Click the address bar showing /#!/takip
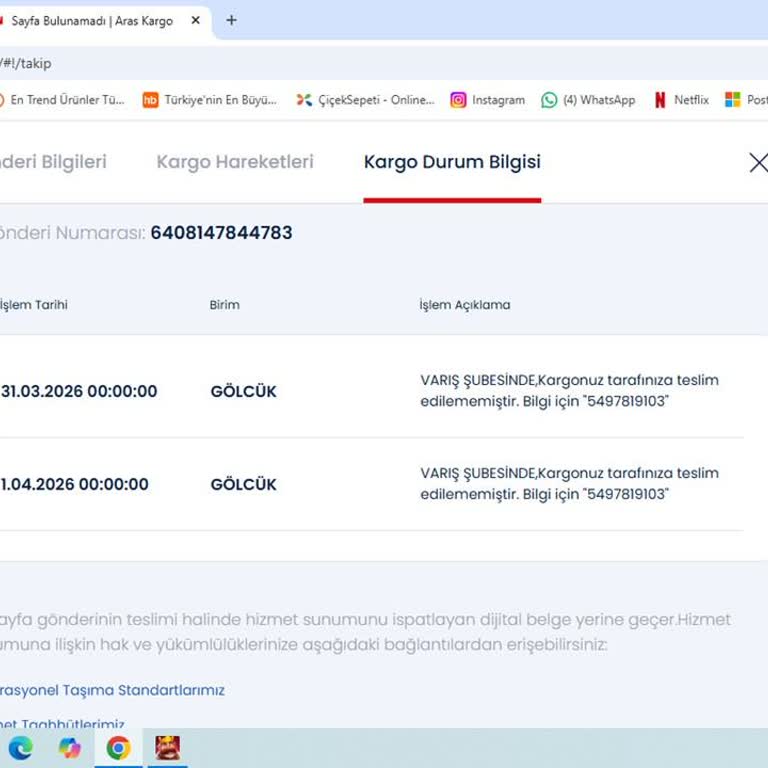The width and height of the screenshot is (768, 768). tap(384, 63)
